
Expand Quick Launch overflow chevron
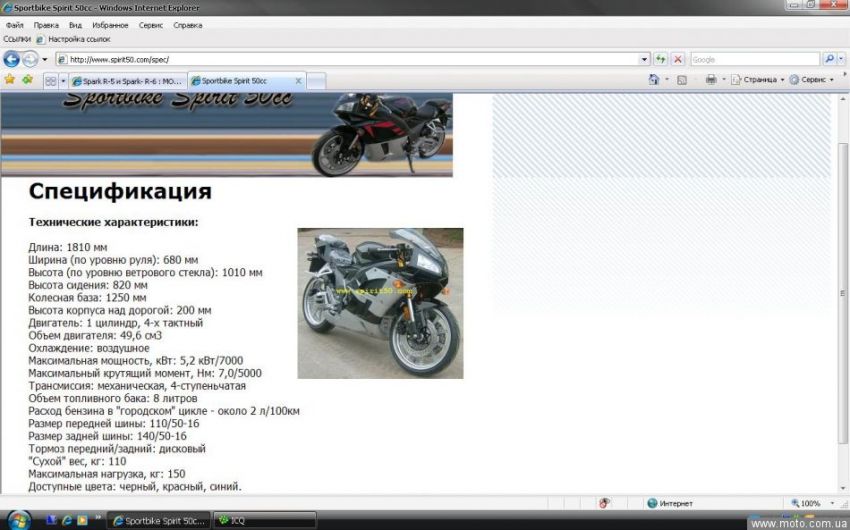[98, 517]
